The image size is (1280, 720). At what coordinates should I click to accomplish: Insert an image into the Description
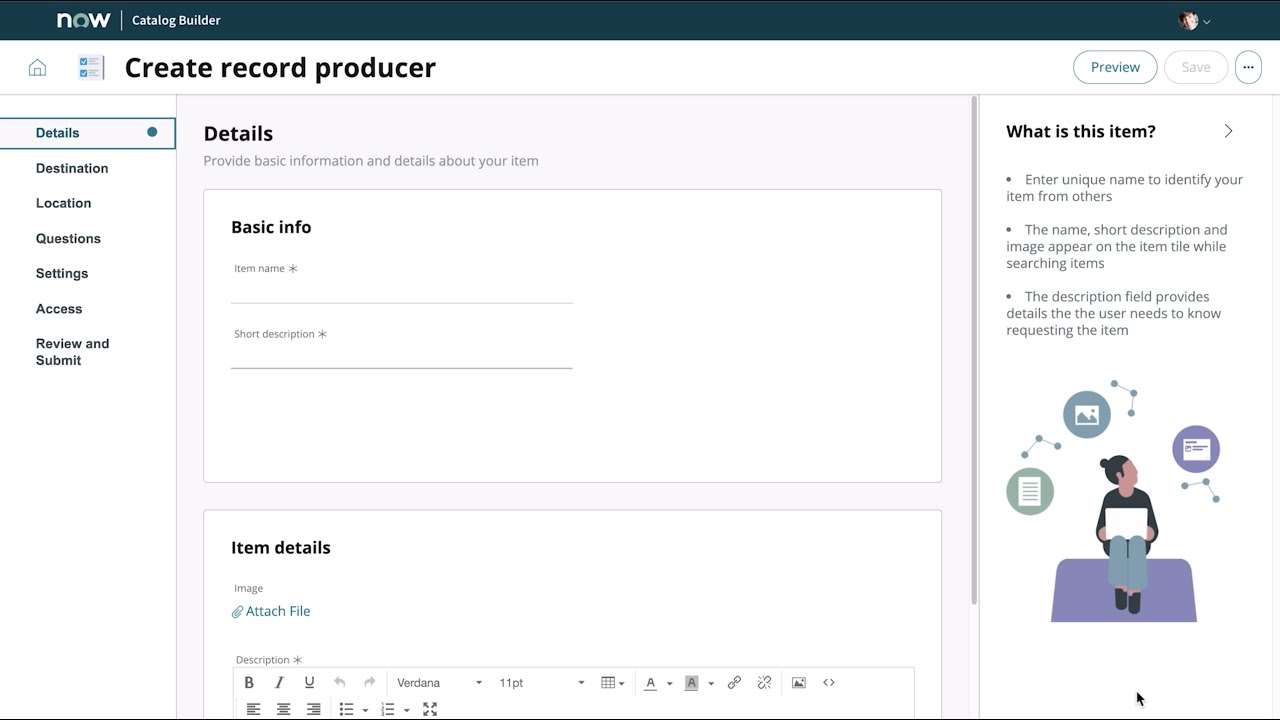(797, 683)
